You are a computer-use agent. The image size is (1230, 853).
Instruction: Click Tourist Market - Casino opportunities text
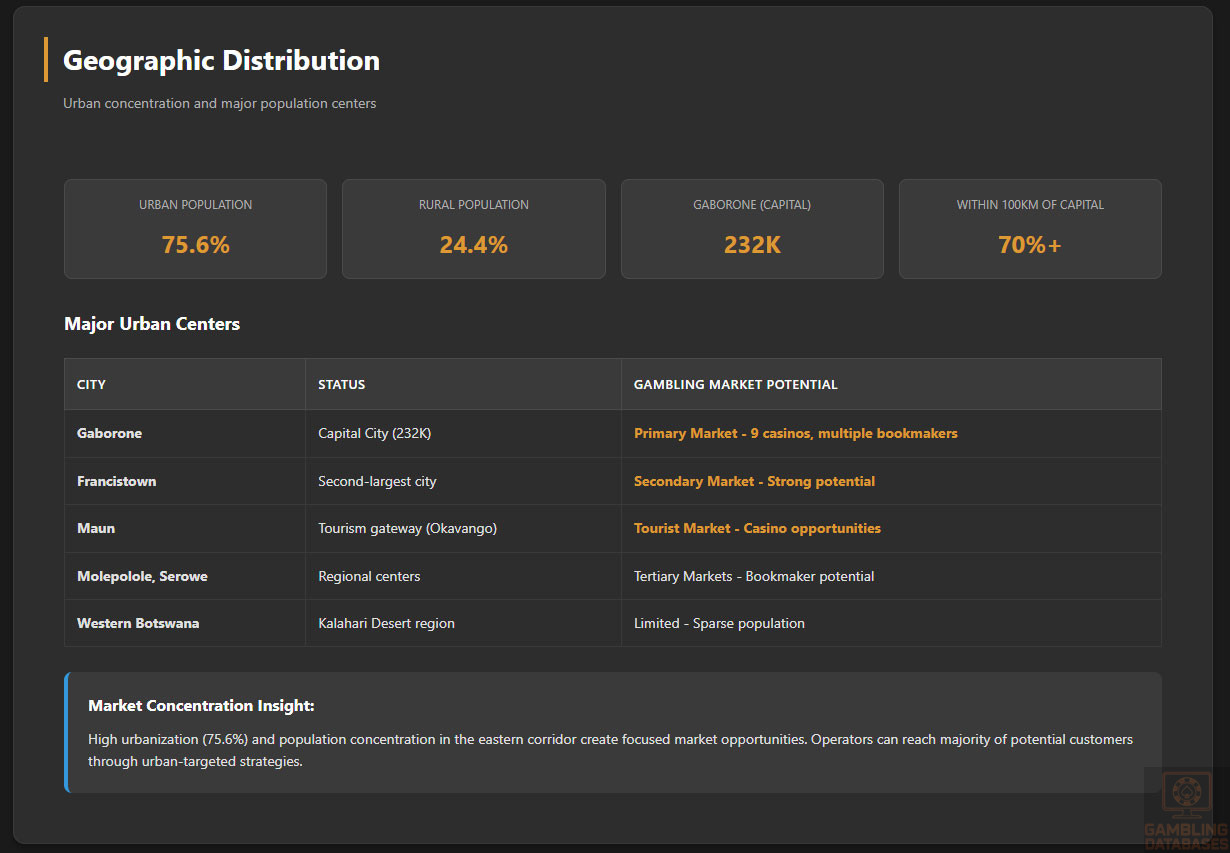pos(757,528)
